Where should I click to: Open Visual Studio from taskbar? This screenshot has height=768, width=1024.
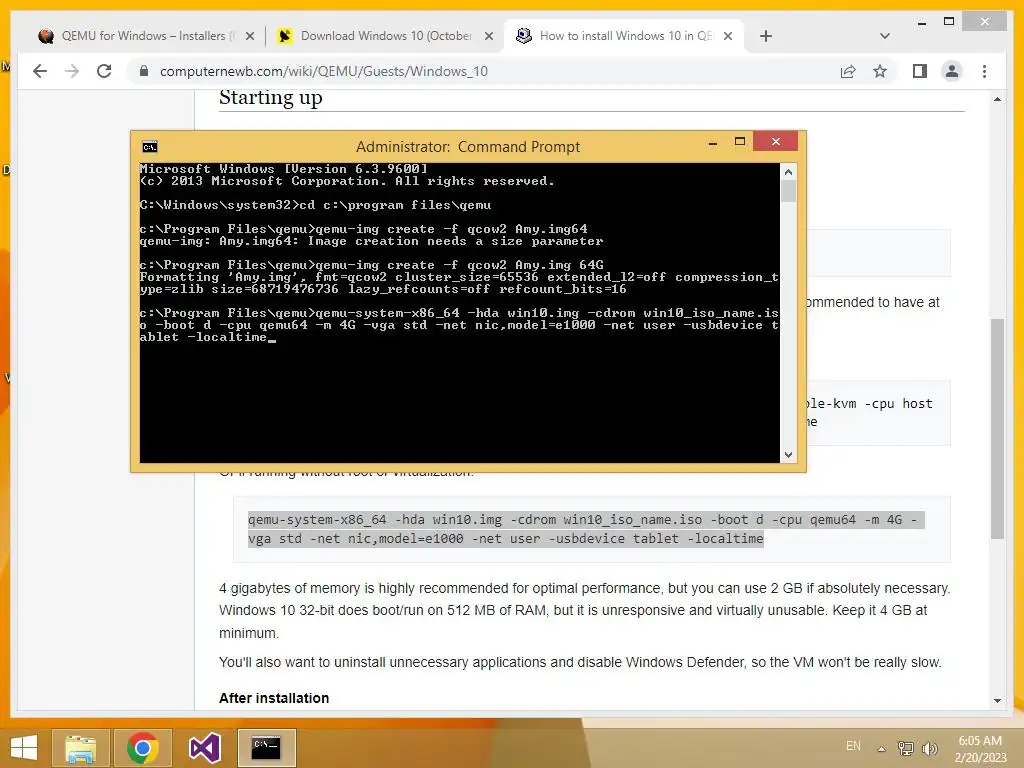coord(204,748)
